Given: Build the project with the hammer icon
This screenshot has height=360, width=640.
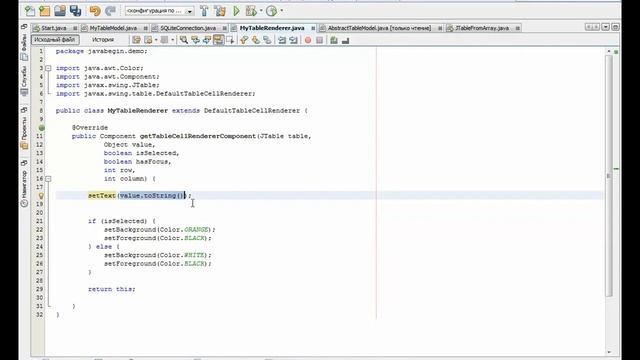Looking at the screenshot, I should (204, 11).
